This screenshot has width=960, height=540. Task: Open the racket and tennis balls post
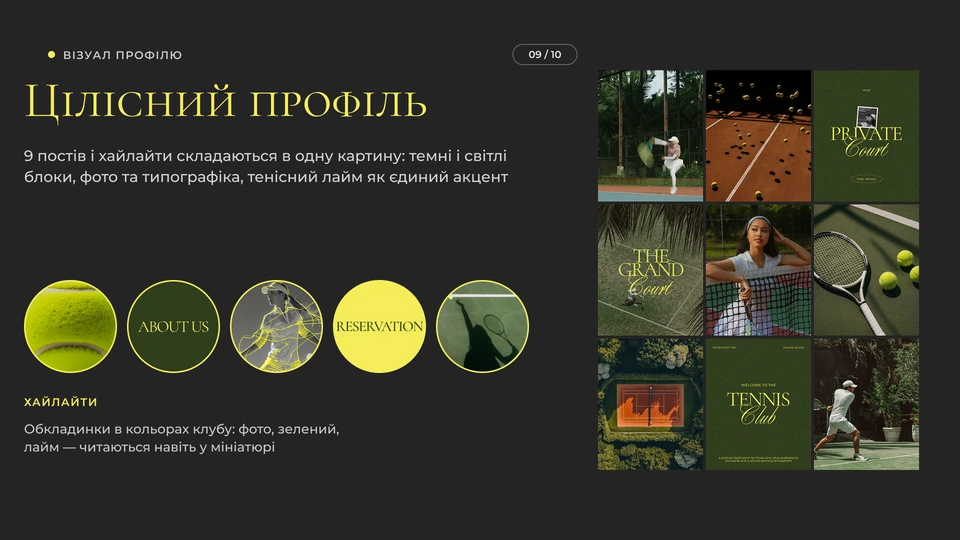click(x=866, y=270)
